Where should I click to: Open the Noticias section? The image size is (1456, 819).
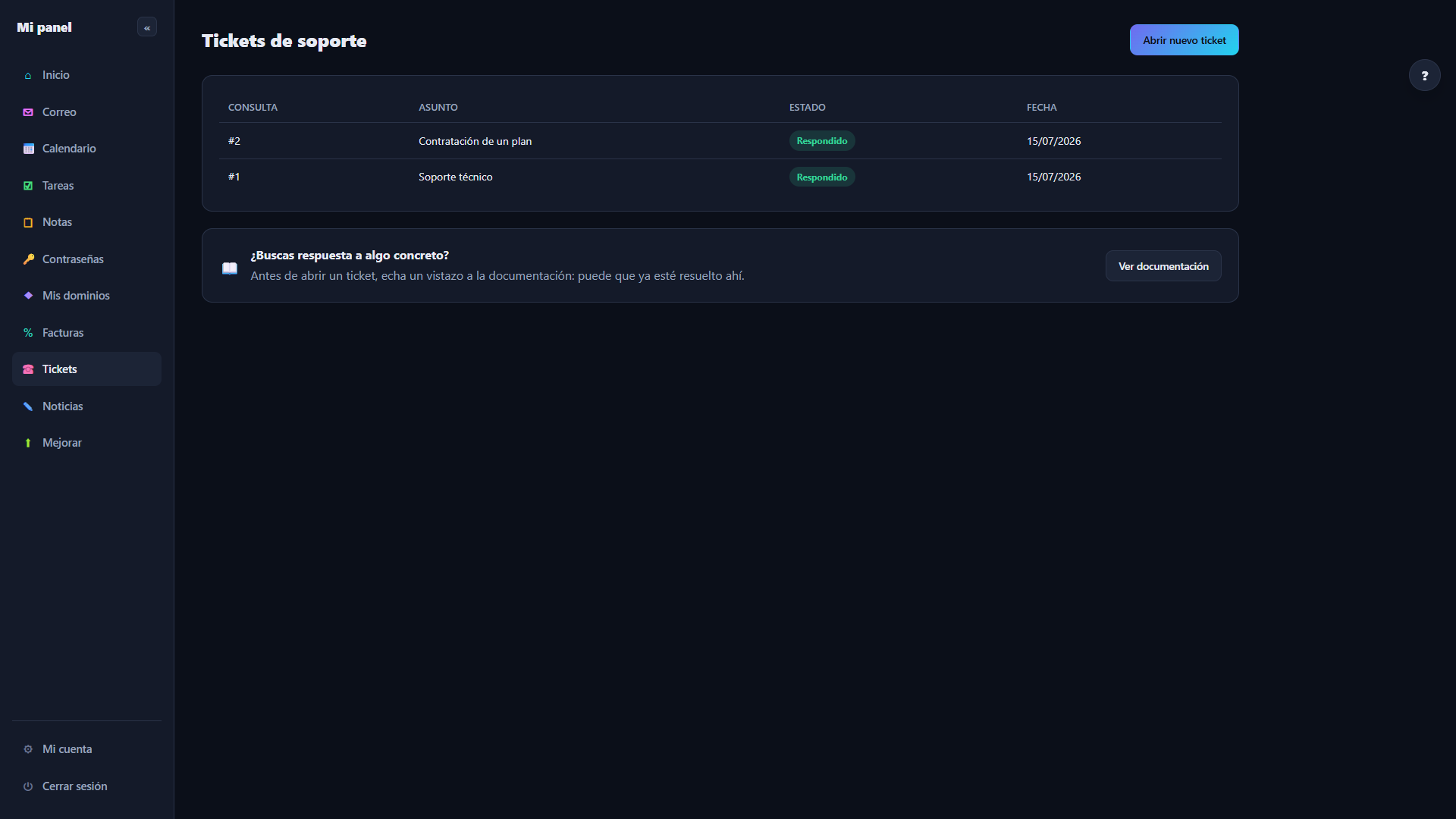86,406
